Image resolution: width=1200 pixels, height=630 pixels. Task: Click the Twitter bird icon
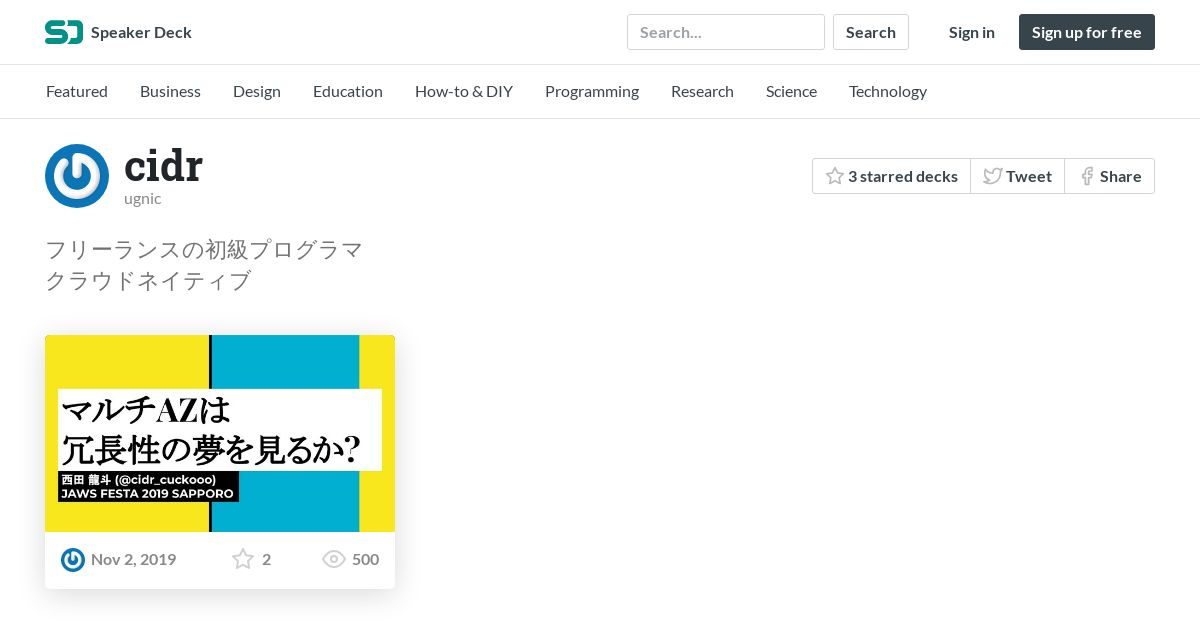coord(992,176)
